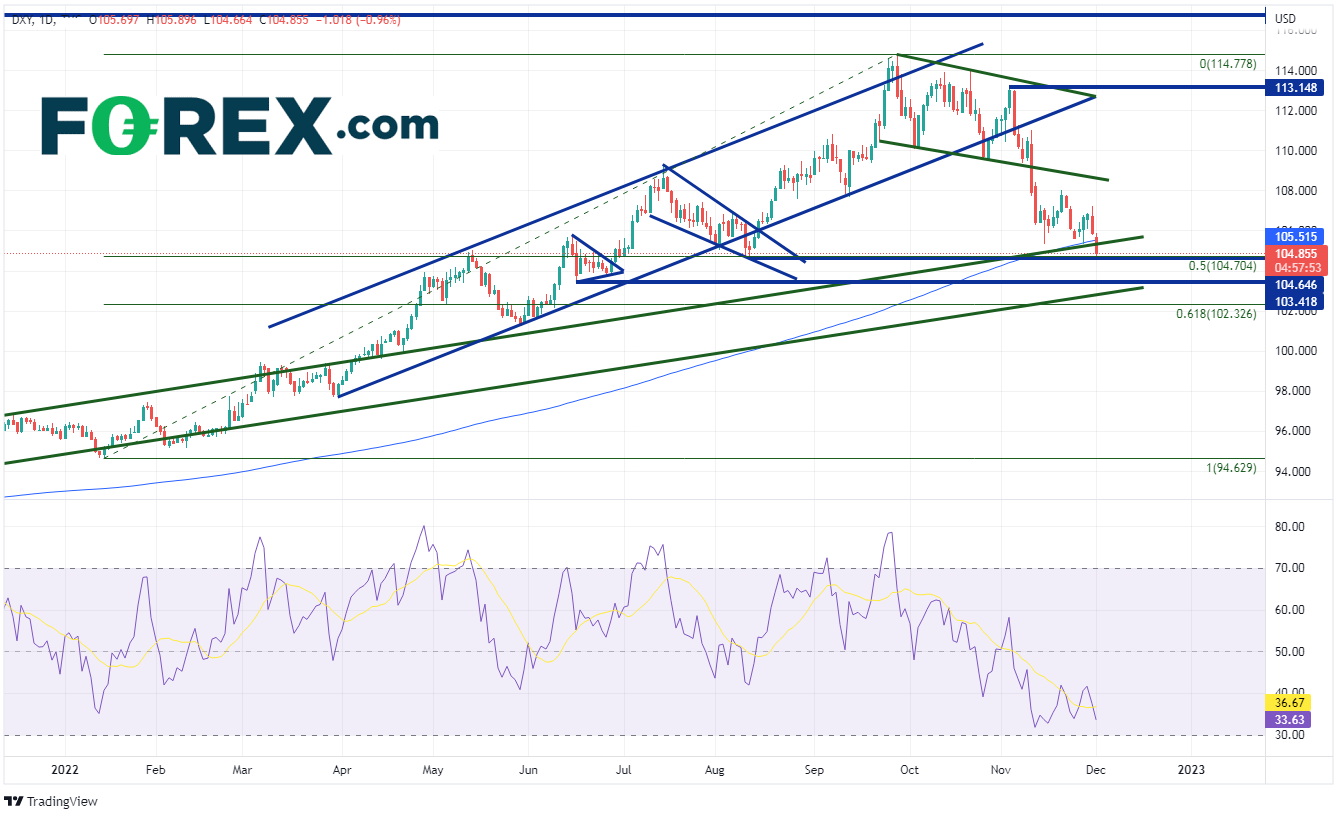Click the Dec marker on the time axis

pos(1096,771)
